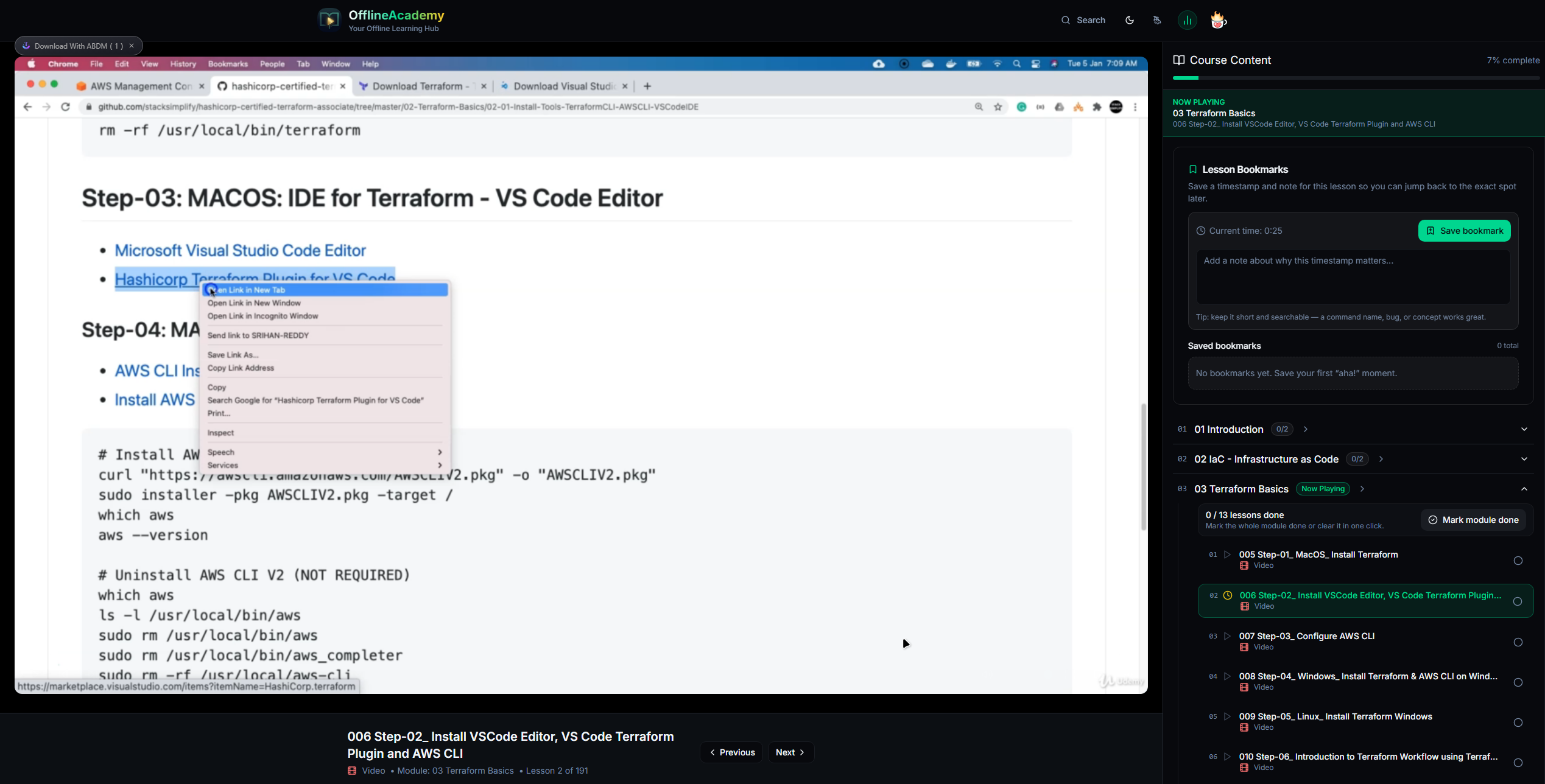
Task: Click play icon for 010 Step-06 lesson
Action: click(1227, 757)
